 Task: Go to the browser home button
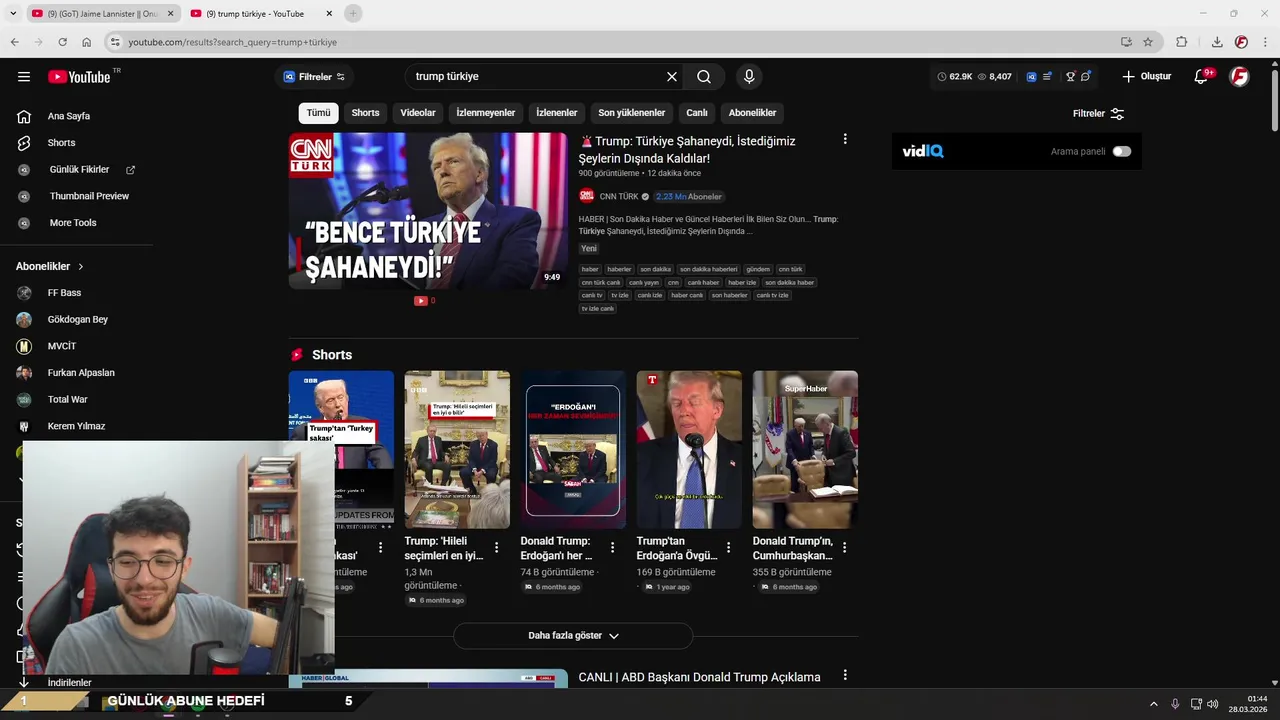[x=87, y=42]
